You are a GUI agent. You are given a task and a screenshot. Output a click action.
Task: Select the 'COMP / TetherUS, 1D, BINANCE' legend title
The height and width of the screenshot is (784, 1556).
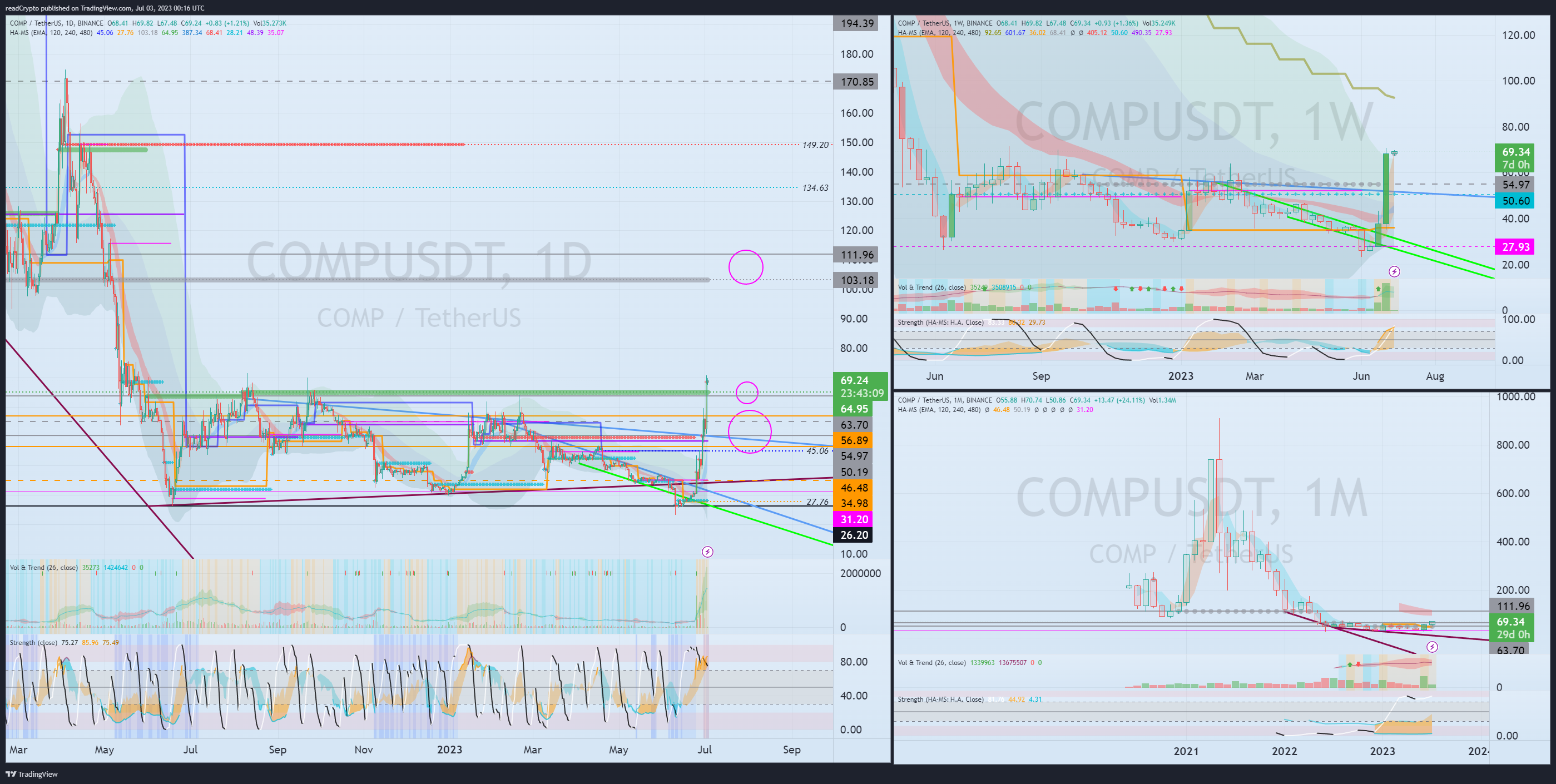click(57, 23)
